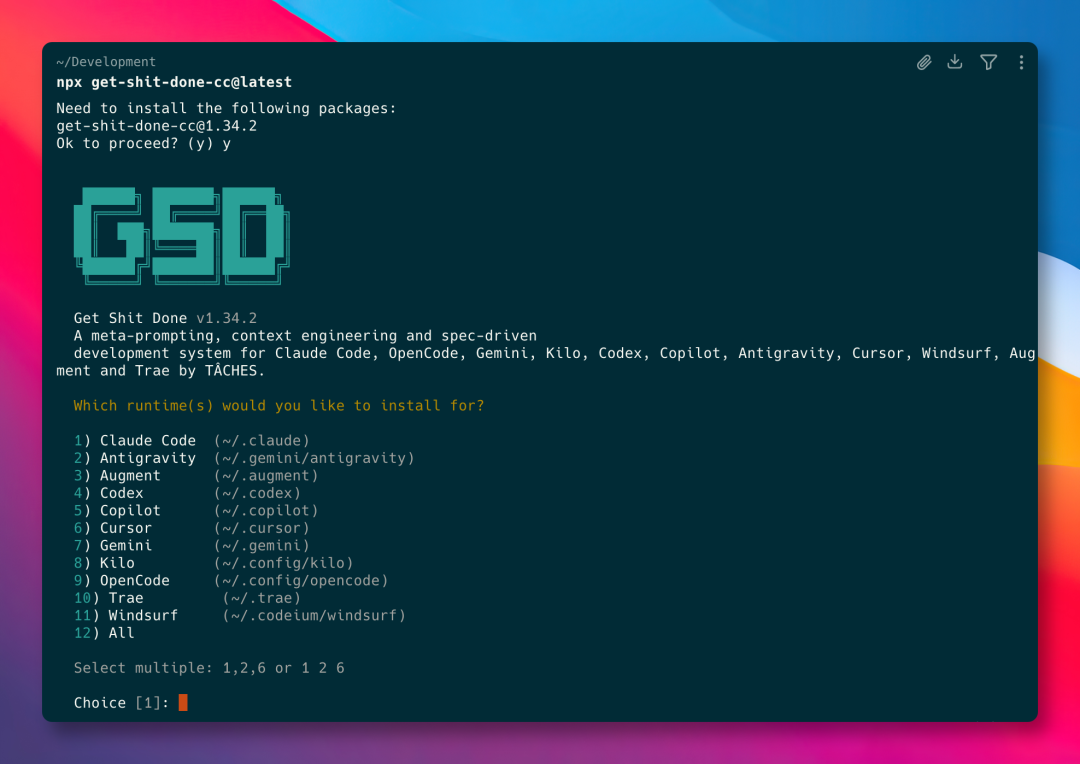The height and width of the screenshot is (764, 1080).
Task: Click the 'Select multiple: 1,2,6 or 1 2 6' hint
Action: point(209,668)
